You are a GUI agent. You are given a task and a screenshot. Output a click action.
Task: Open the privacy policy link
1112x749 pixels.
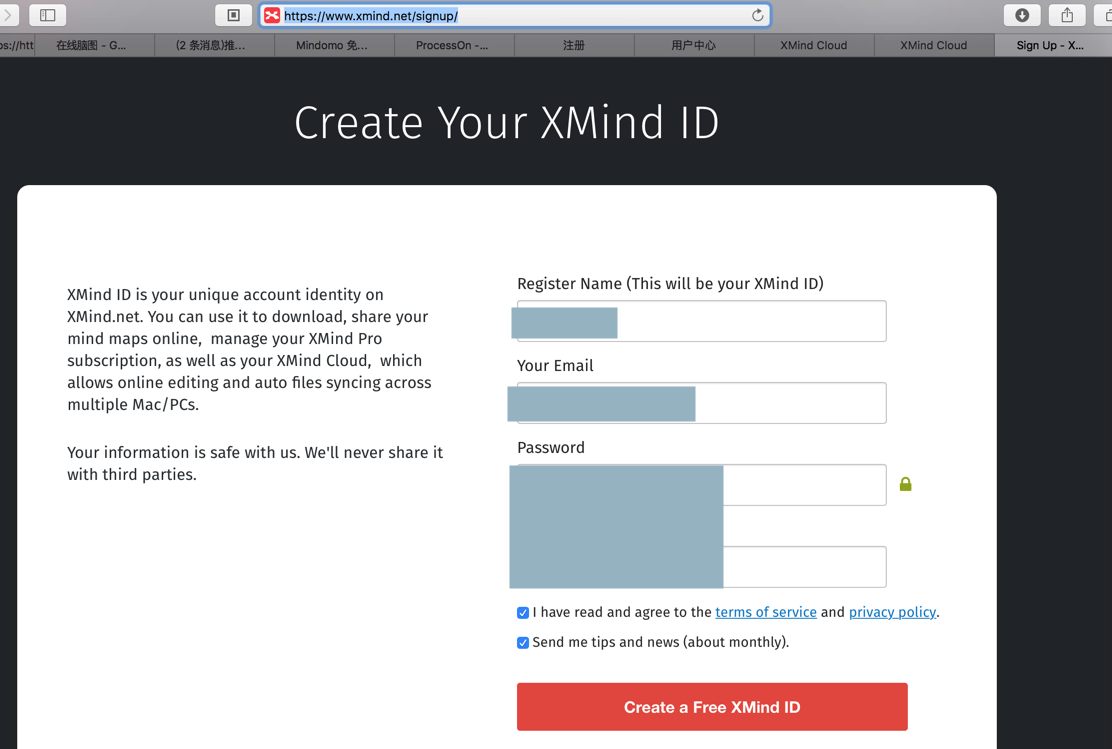coord(892,612)
